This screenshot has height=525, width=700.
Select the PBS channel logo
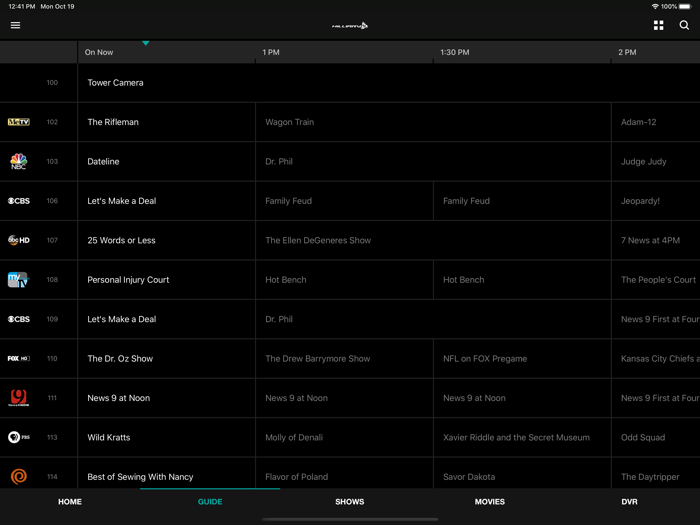pyautogui.click(x=19, y=437)
